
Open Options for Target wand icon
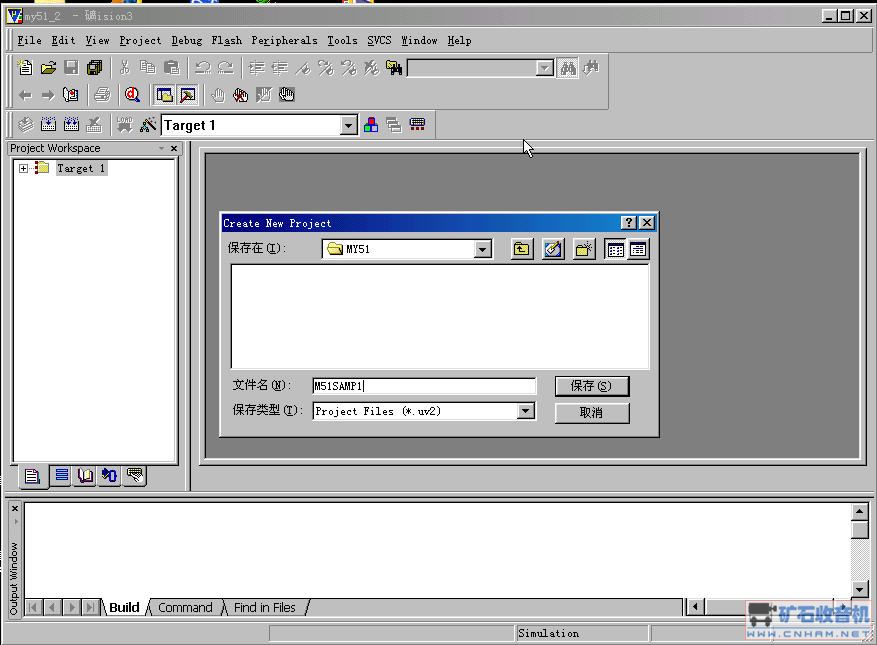pos(148,124)
